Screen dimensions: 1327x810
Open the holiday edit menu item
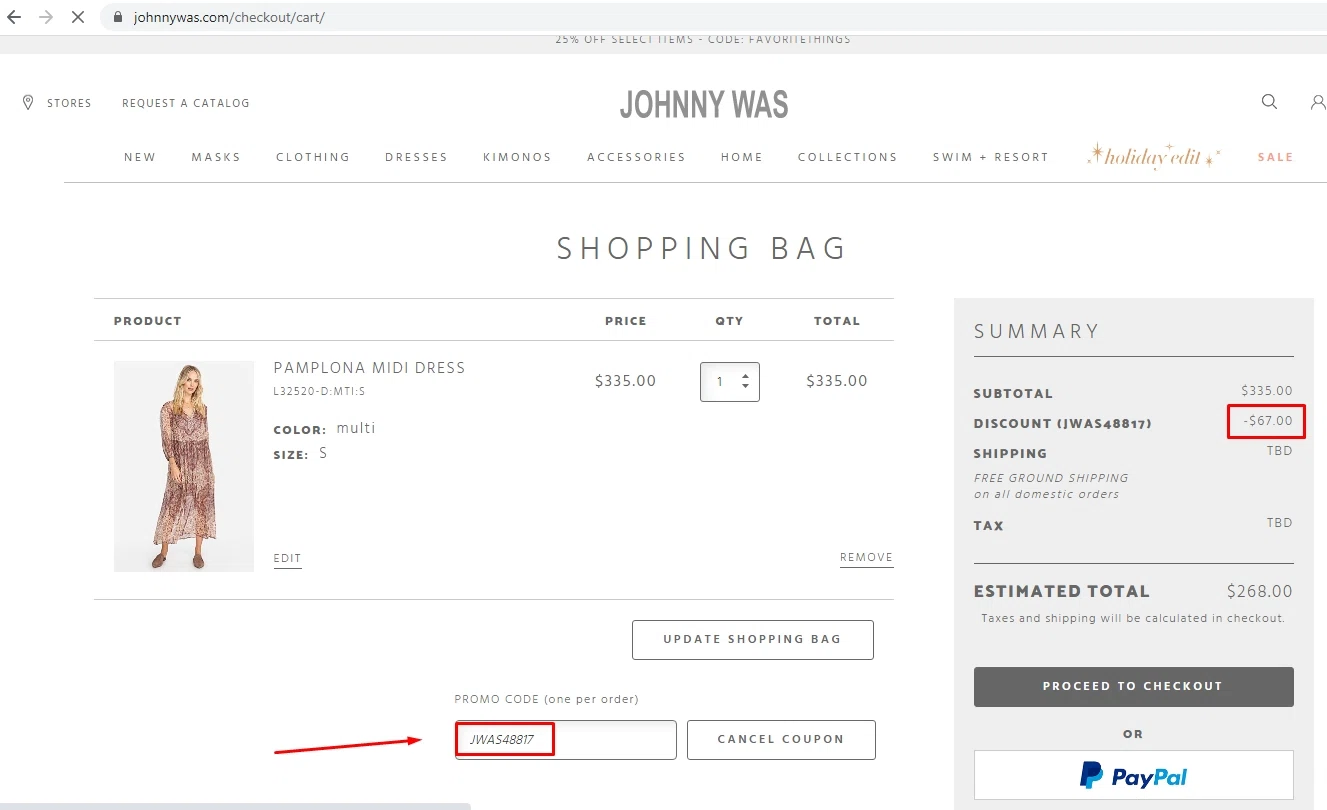point(1155,156)
